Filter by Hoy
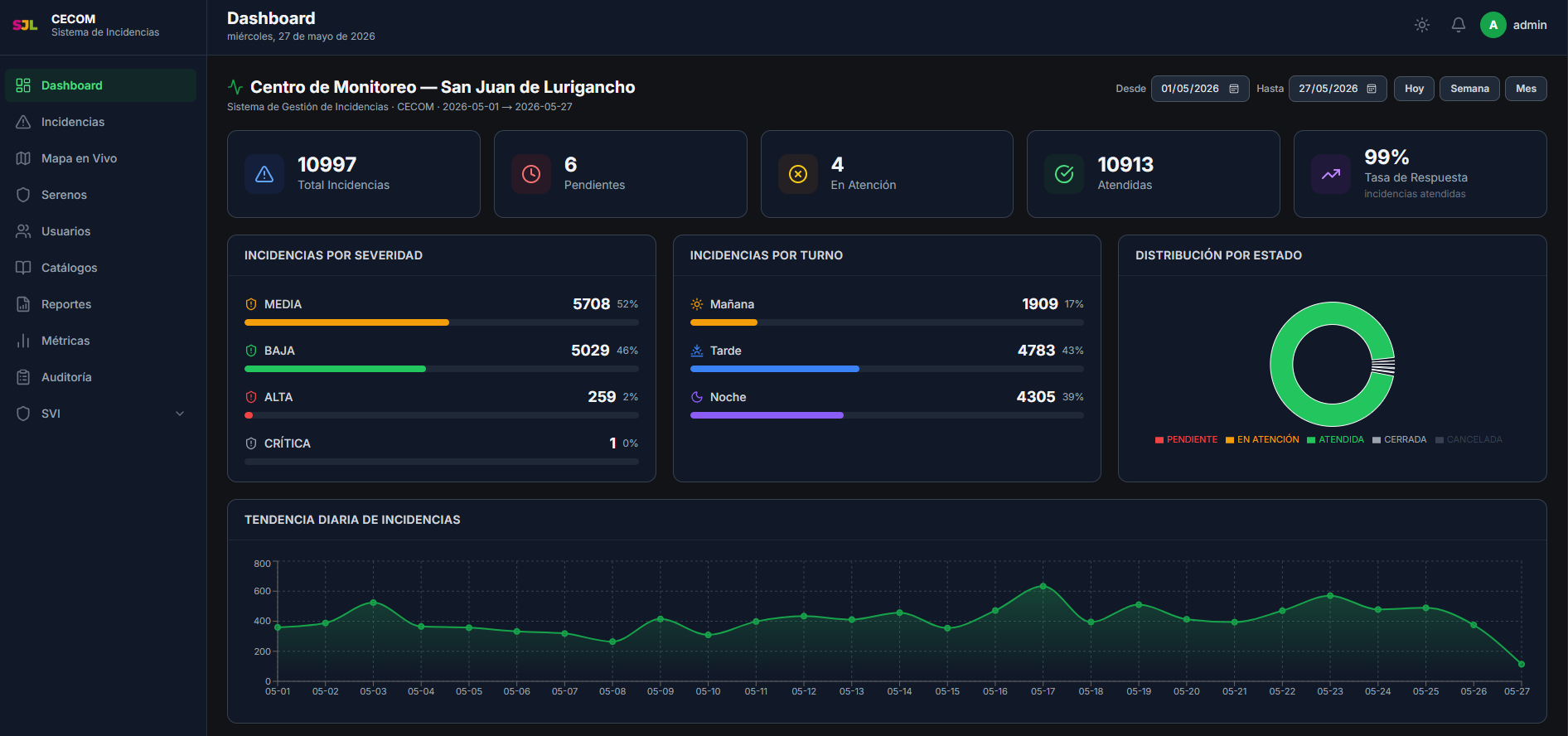This screenshot has width=1568, height=736. point(1414,89)
